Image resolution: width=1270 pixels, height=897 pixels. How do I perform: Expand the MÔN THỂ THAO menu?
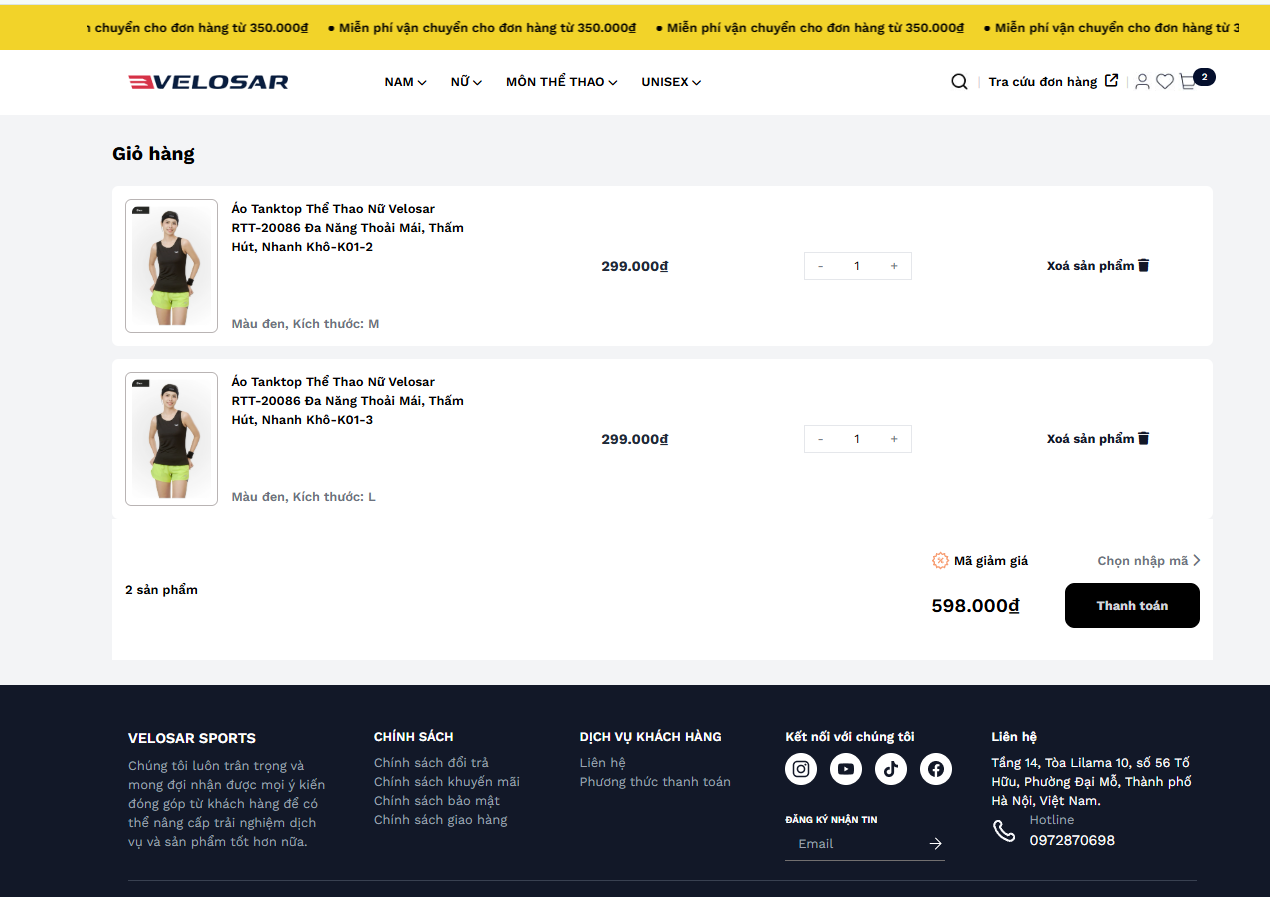click(562, 82)
